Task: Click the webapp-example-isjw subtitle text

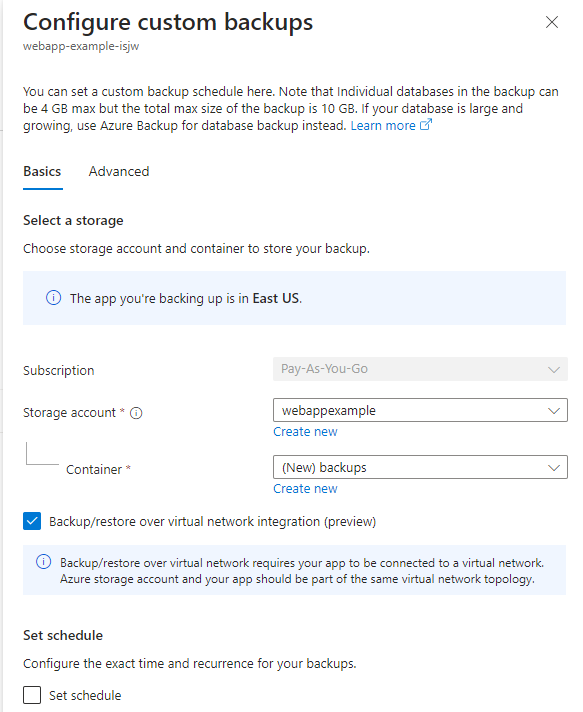Action: tap(81, 46)
